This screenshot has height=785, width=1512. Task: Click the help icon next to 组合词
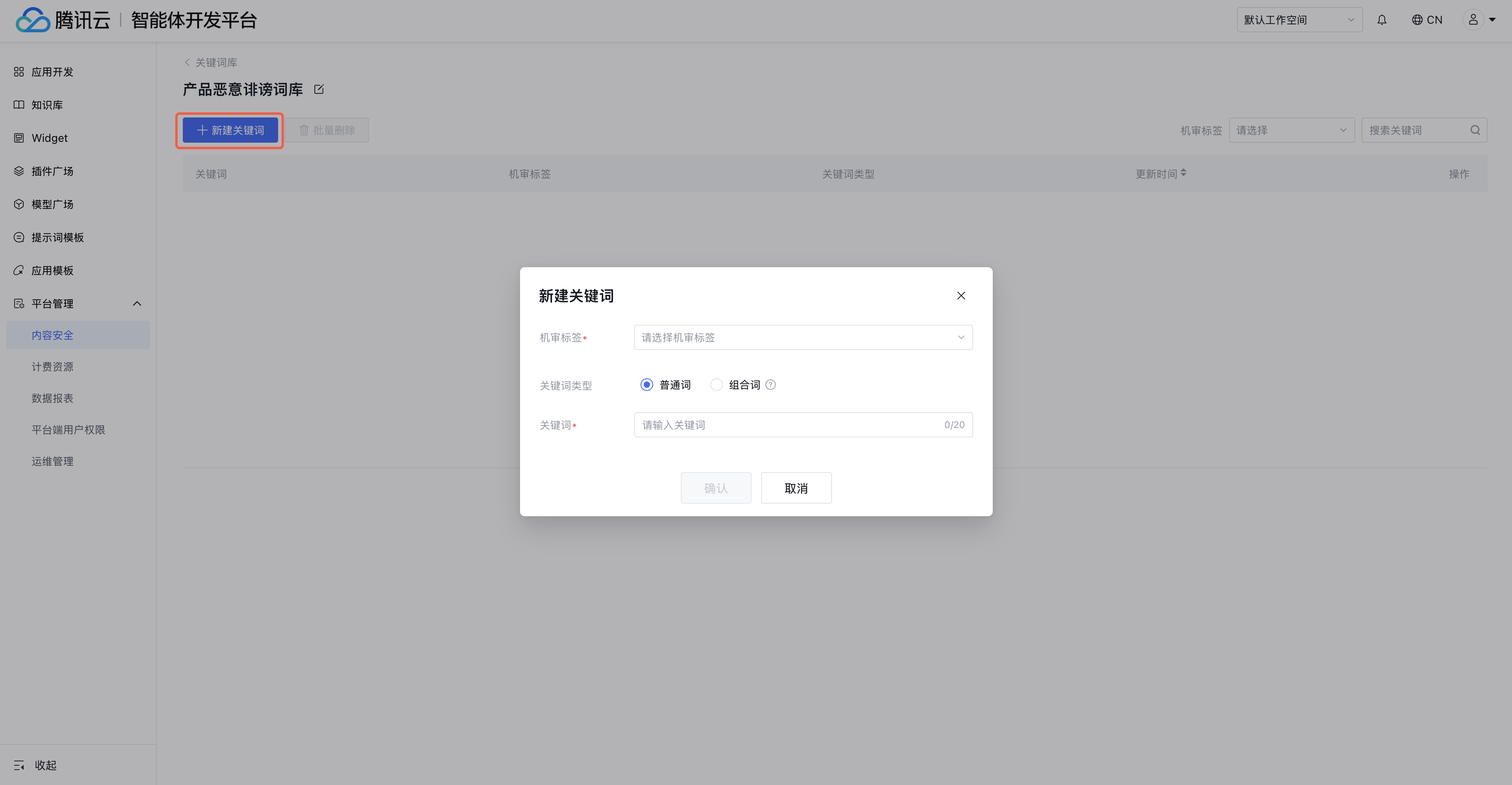coord(771,385)
